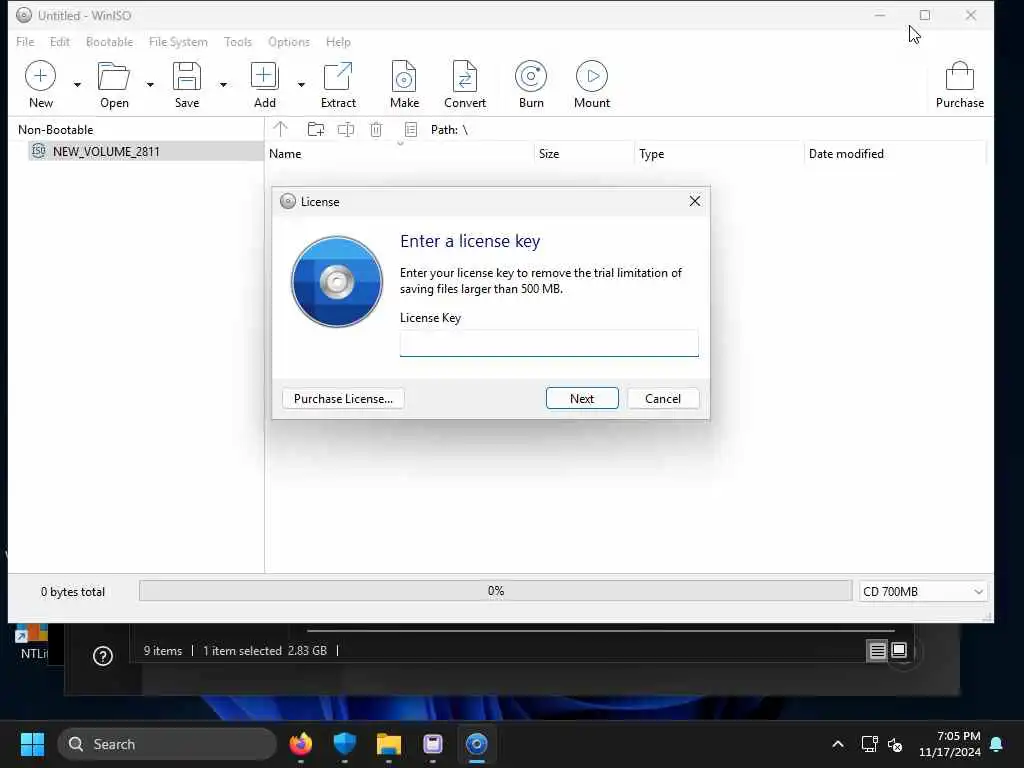
Task: Open Windows Security shield in taskbar
Action: click(344, 744)
